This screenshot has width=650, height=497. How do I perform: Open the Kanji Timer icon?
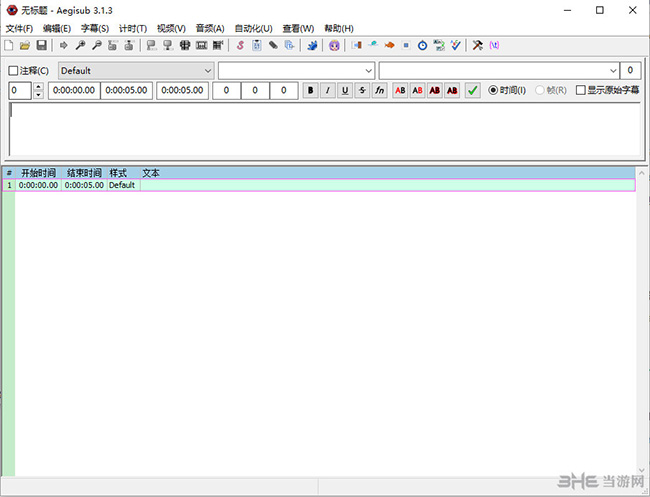click(x=439, y=45)
